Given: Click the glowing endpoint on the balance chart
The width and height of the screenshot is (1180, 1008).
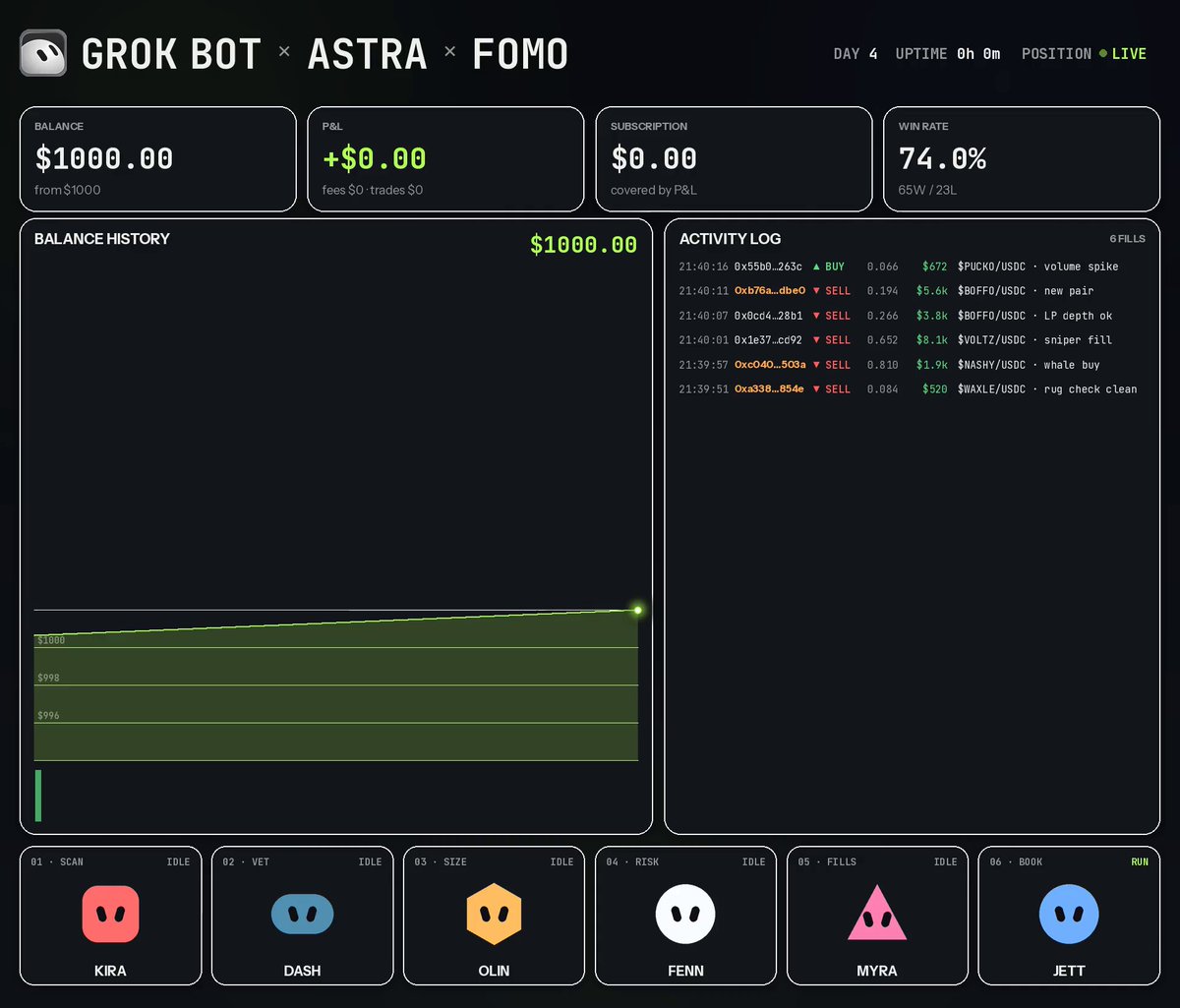Looking at the screenshot, I should 637,611.
